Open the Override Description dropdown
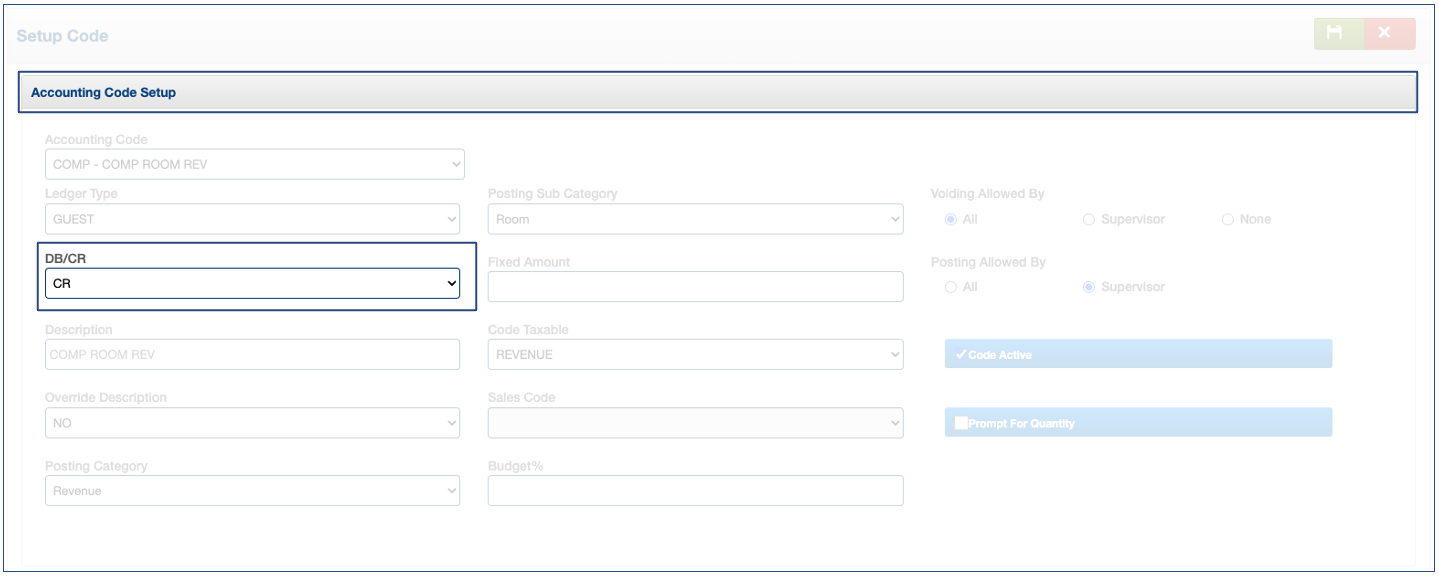The width and height of the screenshot is (1439, 577). [x=252, y=423]
